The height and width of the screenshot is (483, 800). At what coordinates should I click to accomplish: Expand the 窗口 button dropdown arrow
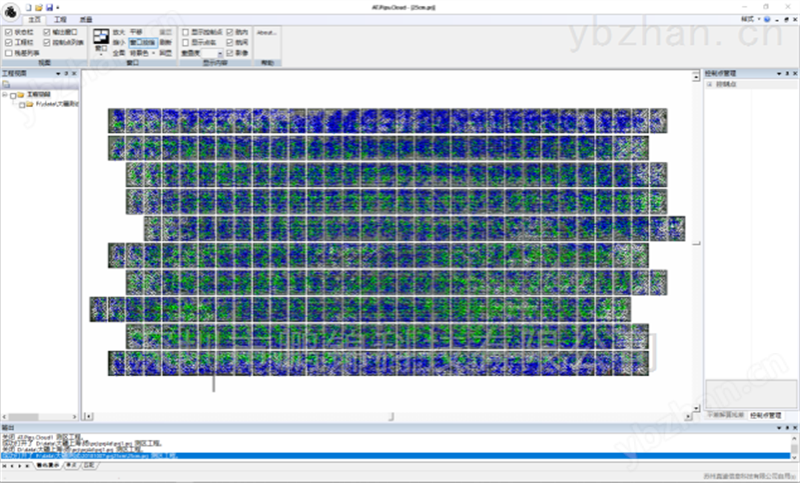coord(101,54)
